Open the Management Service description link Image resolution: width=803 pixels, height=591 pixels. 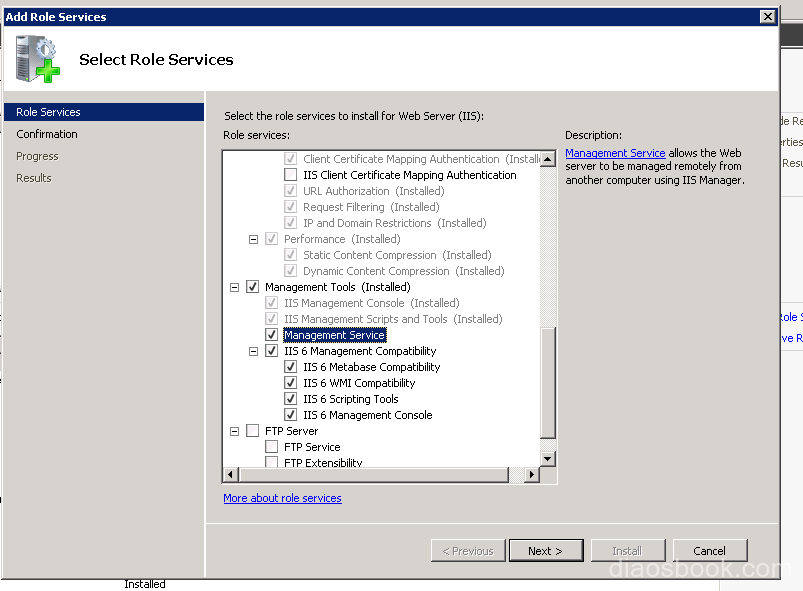(615, 153)
